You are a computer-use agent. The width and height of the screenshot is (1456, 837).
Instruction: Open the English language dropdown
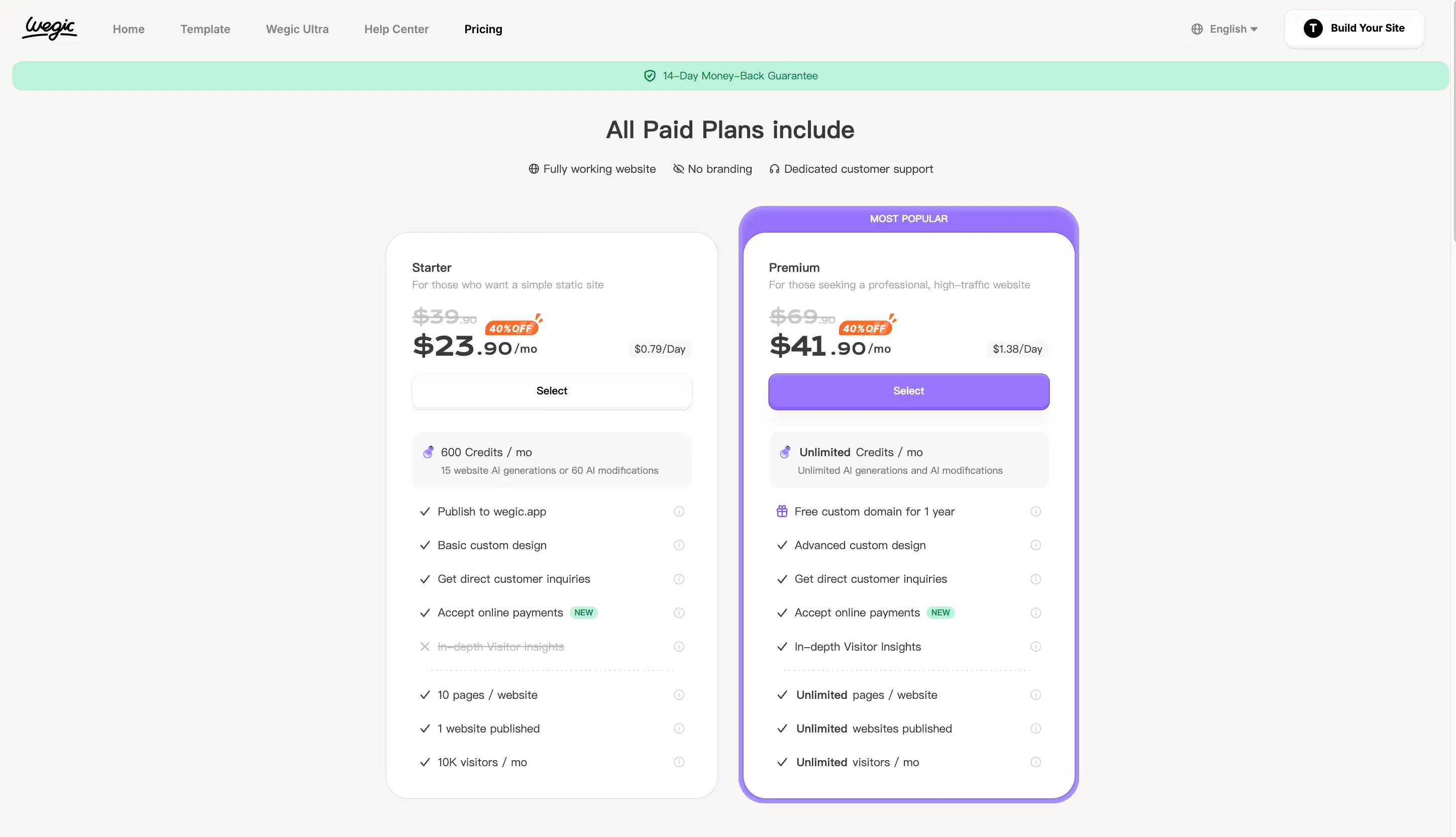pos(1233,29)
